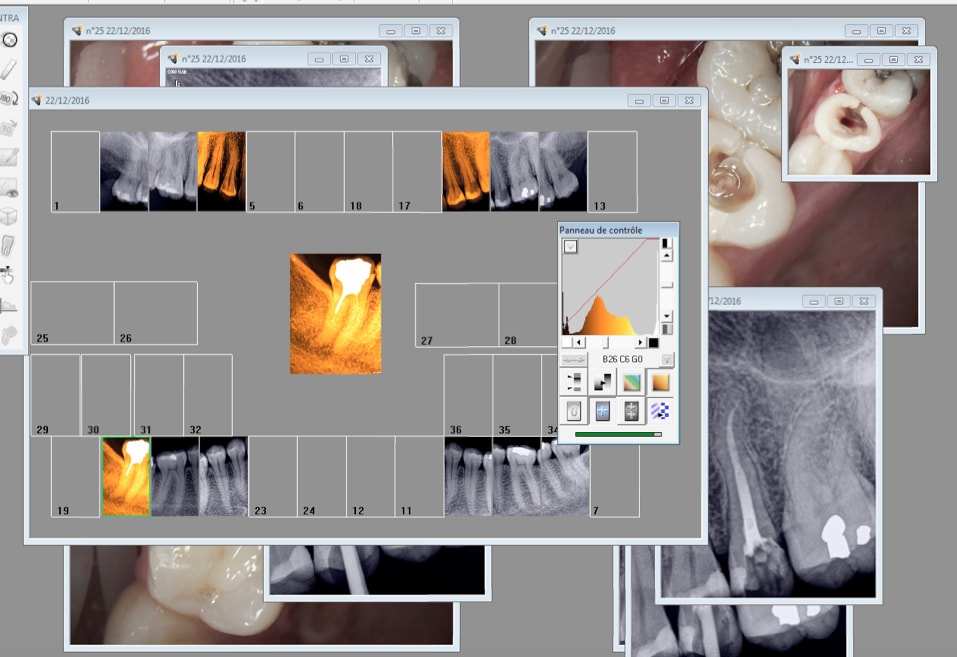Click the right arrow below the histogram
The width and height of the screenshot is (957, 657).
641,343
